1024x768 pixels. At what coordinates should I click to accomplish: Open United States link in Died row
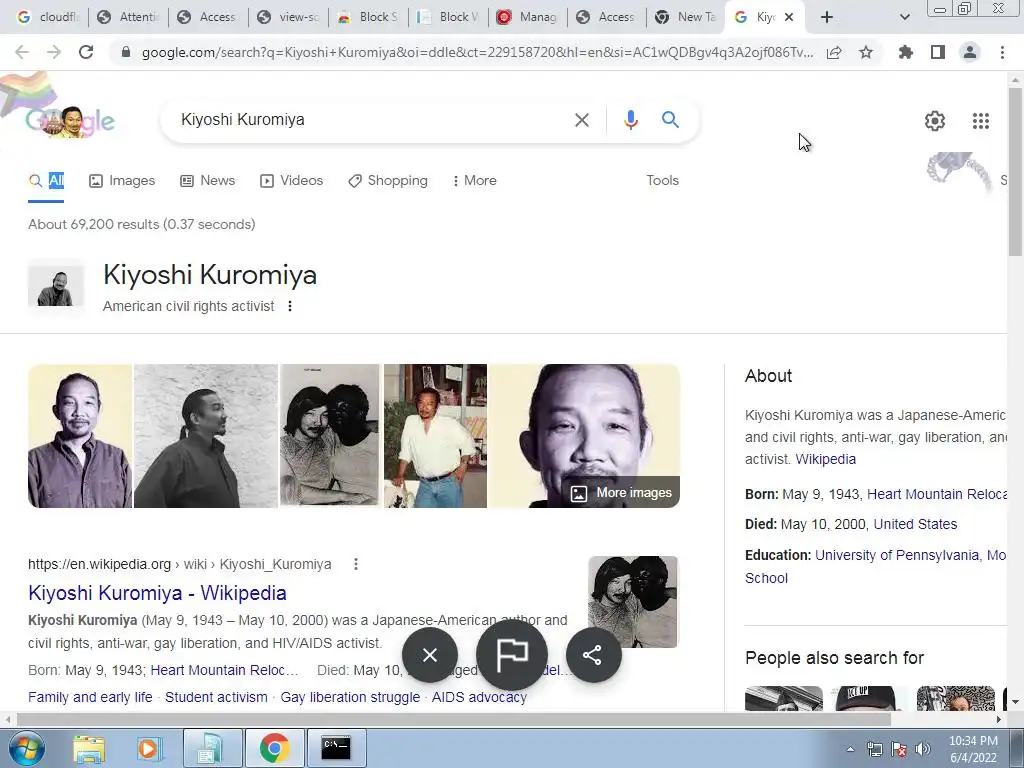tap(915, 524)
